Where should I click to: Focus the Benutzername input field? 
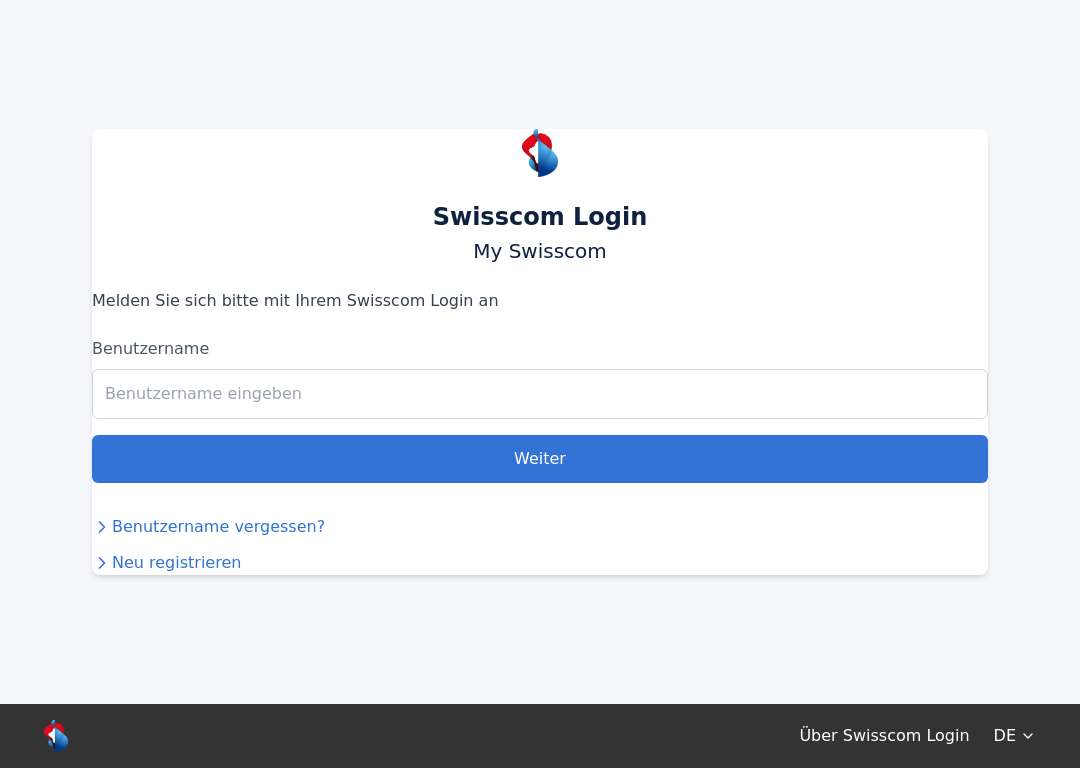point(540,394)
